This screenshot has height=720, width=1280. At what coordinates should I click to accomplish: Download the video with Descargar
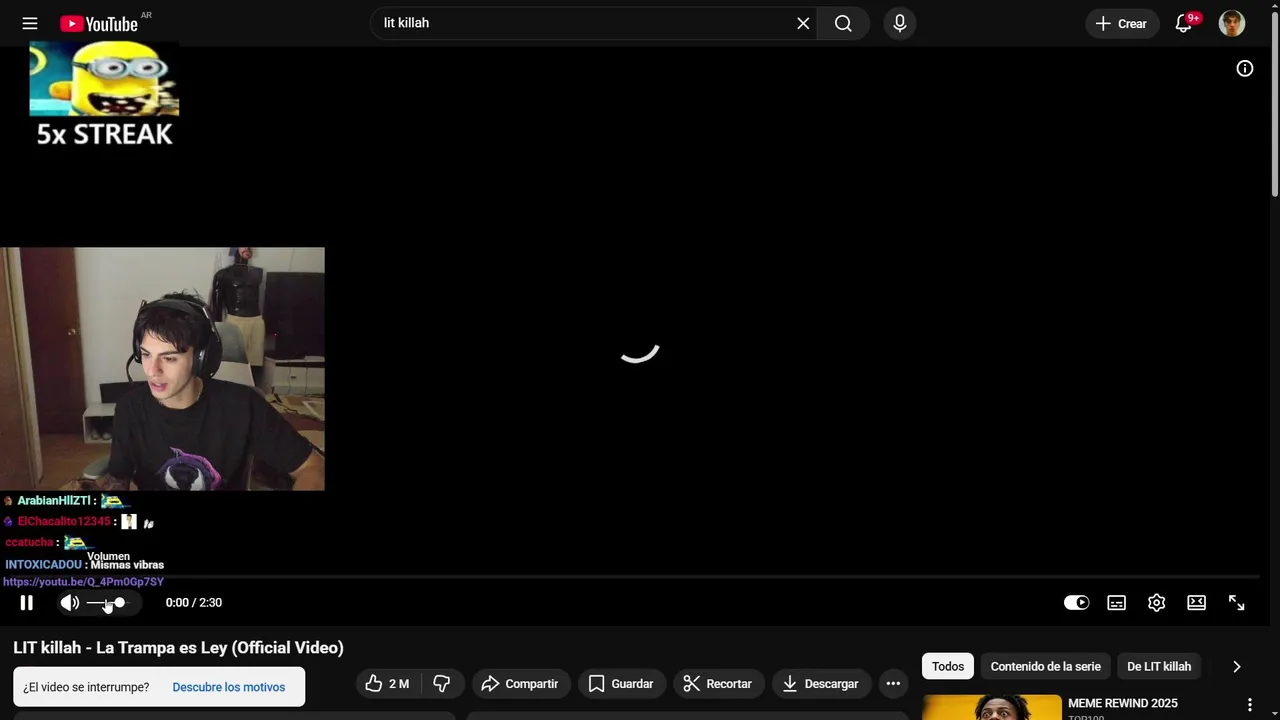coord(820,684)
